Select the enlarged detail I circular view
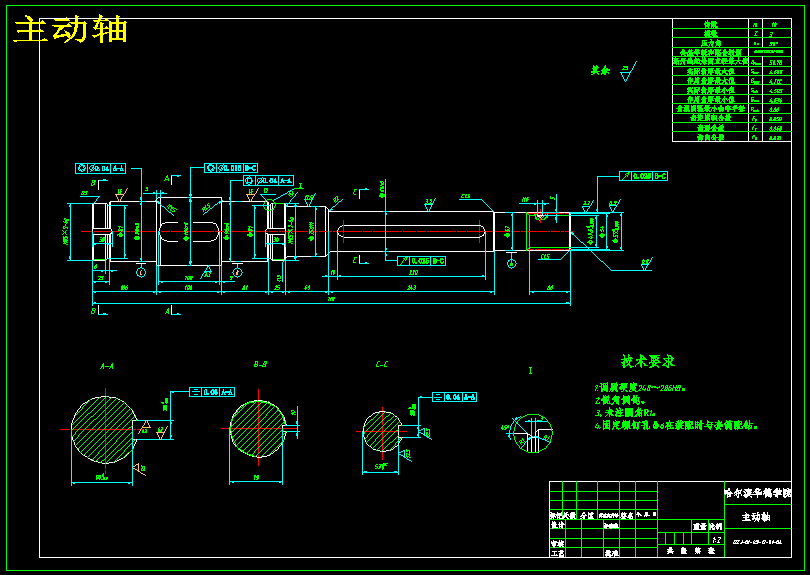Viewport: 810px width, 575px height. tap(533, 433)
